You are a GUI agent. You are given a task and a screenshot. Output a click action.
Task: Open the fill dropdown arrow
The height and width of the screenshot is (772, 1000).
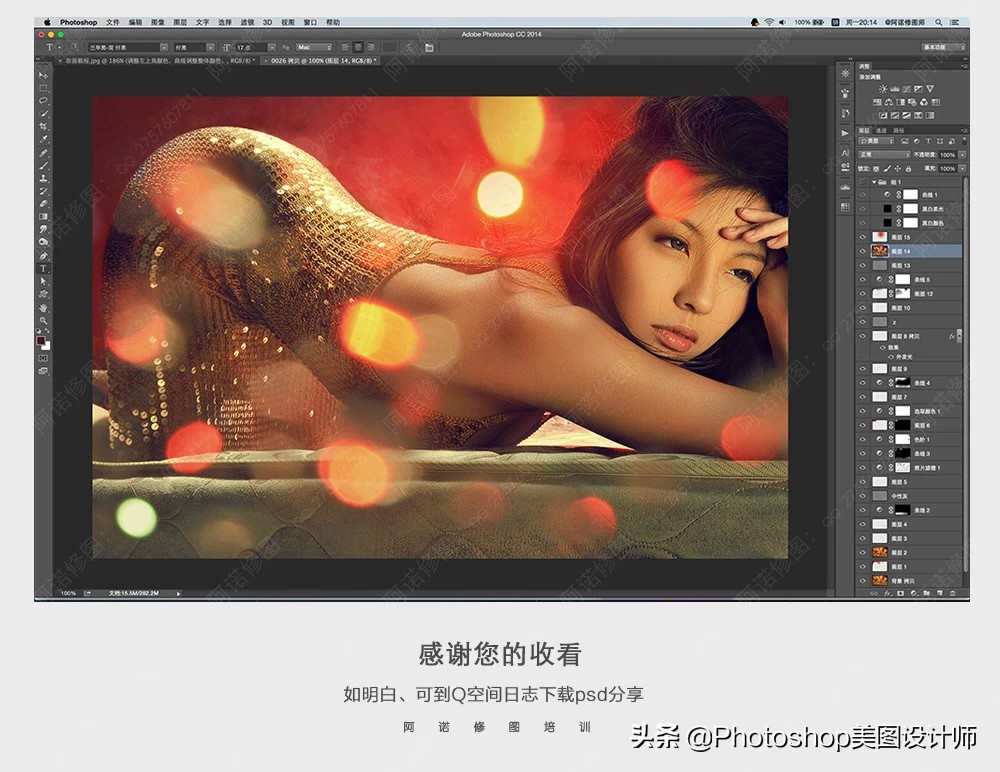[x=962, y=168]
